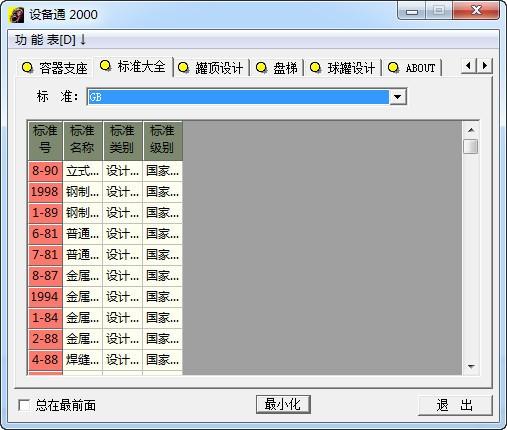Select the 标准号 column header

[45, 141]
